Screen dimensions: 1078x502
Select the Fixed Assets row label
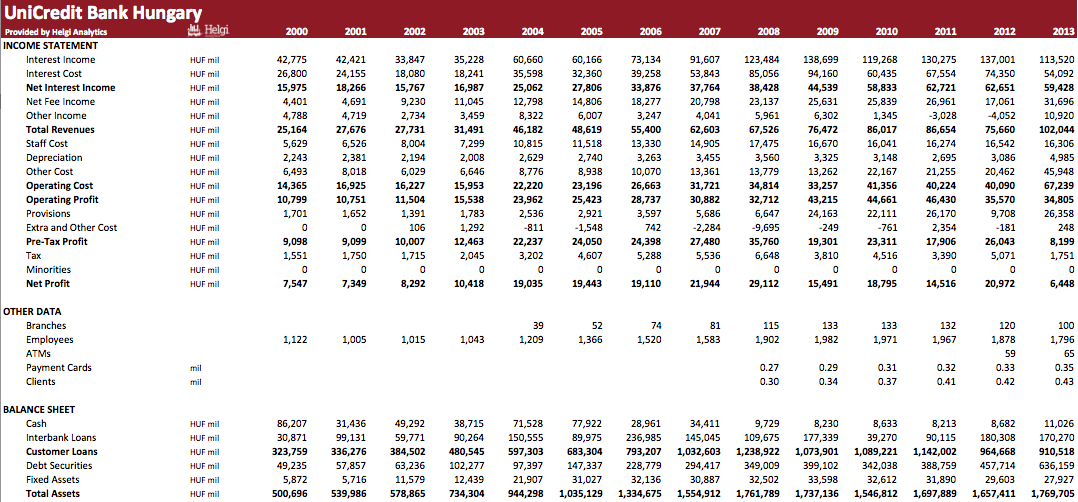(x=53, y=479)
